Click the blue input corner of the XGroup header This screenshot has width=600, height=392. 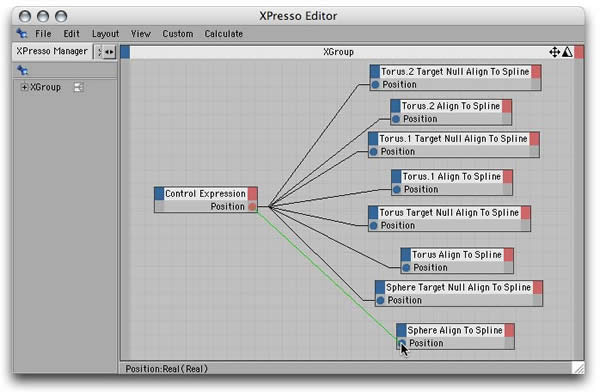125,52
